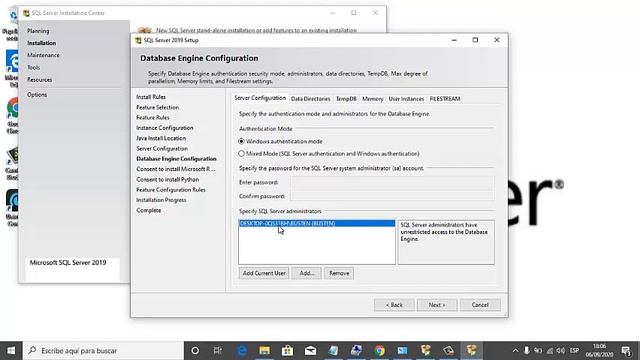Image resolution: width=640 pixels, height=360 pixels.
Task: Click the taskbar search box
Action: [103, 351]
